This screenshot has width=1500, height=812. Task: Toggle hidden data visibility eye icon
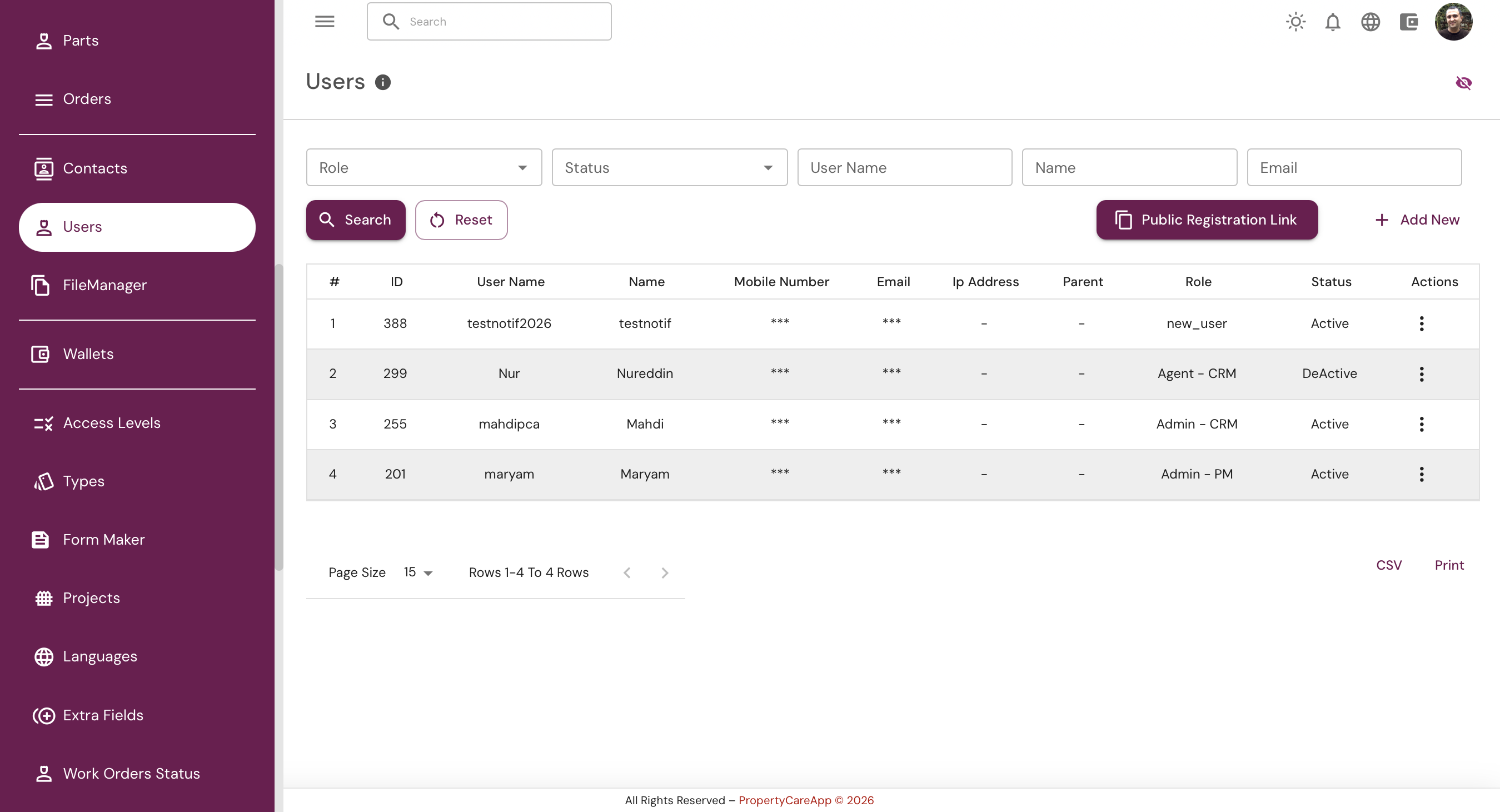pos(1463,83)
